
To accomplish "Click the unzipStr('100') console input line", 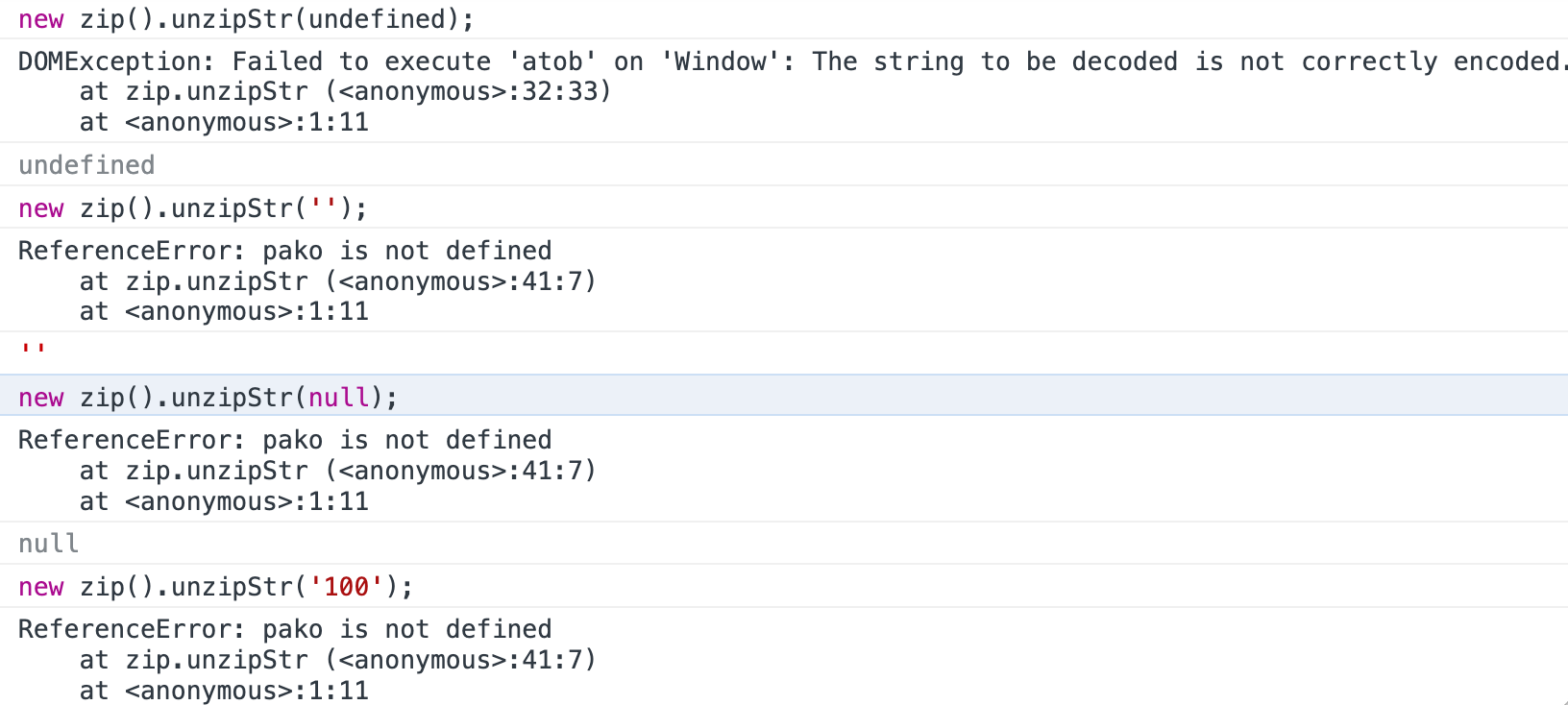I will [215, 587].
